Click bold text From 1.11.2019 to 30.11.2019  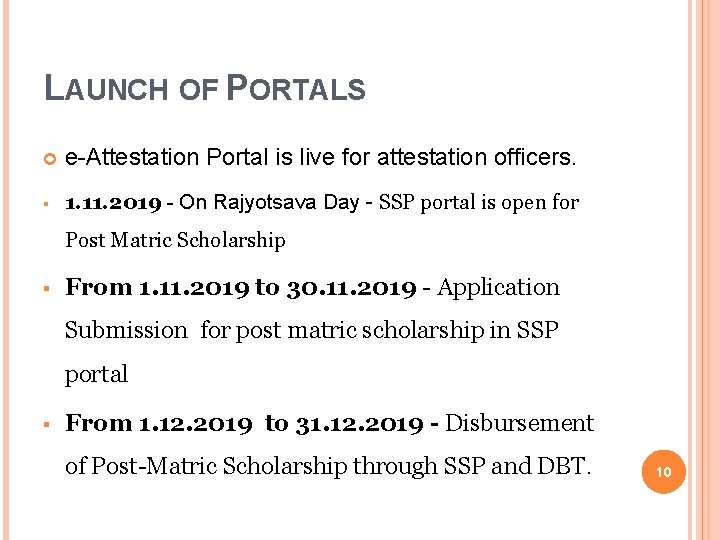pos(241,287)
